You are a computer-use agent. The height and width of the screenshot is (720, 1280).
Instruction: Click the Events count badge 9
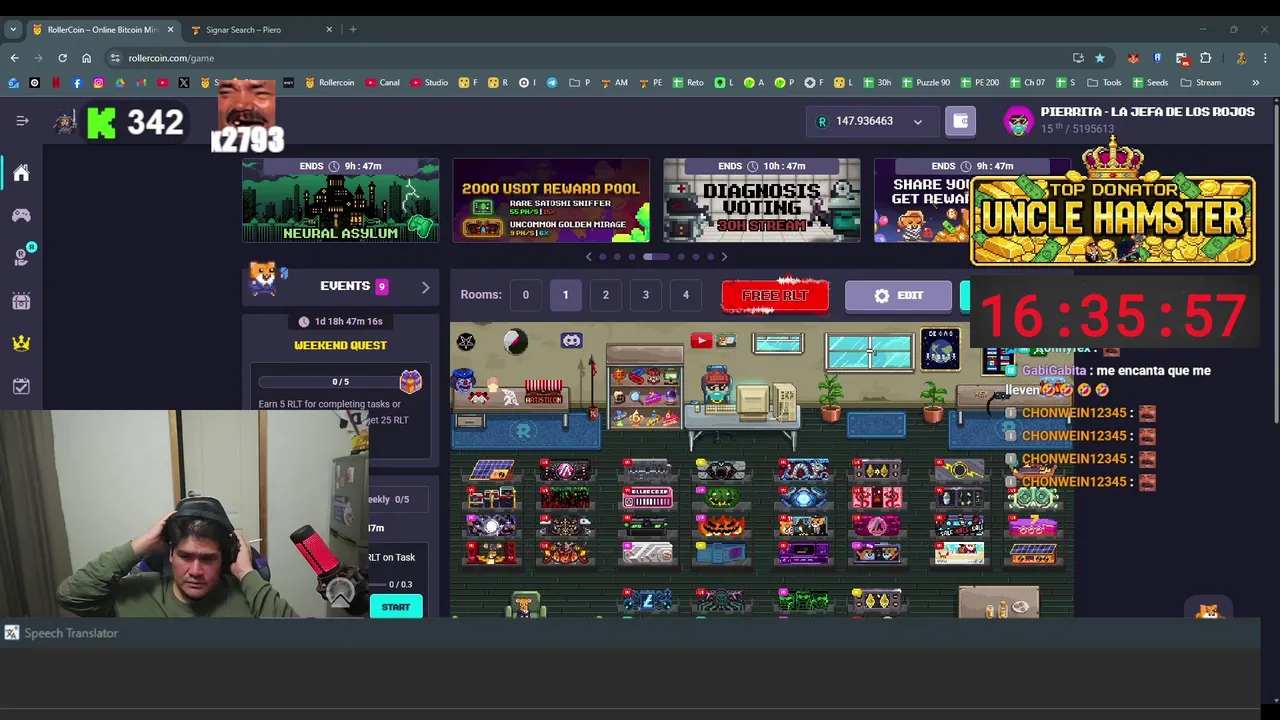(381, 286)
